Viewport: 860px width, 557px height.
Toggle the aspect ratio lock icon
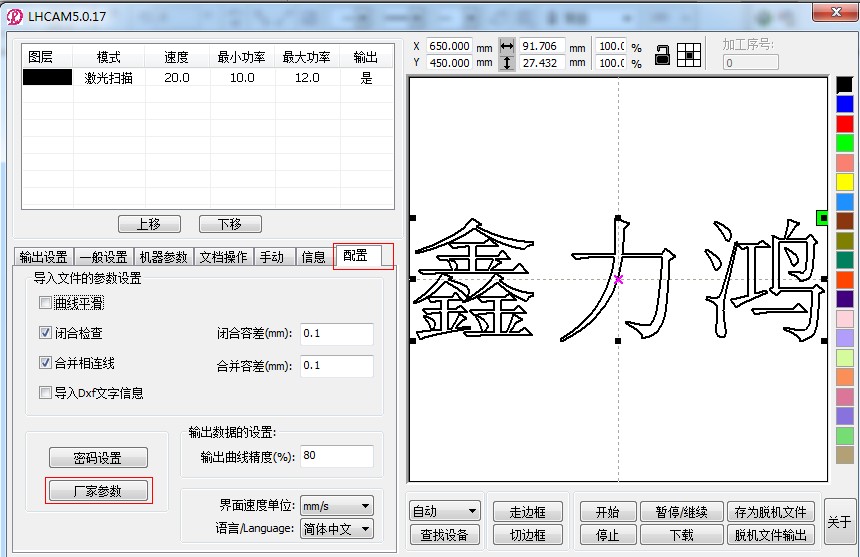(662, 55)
